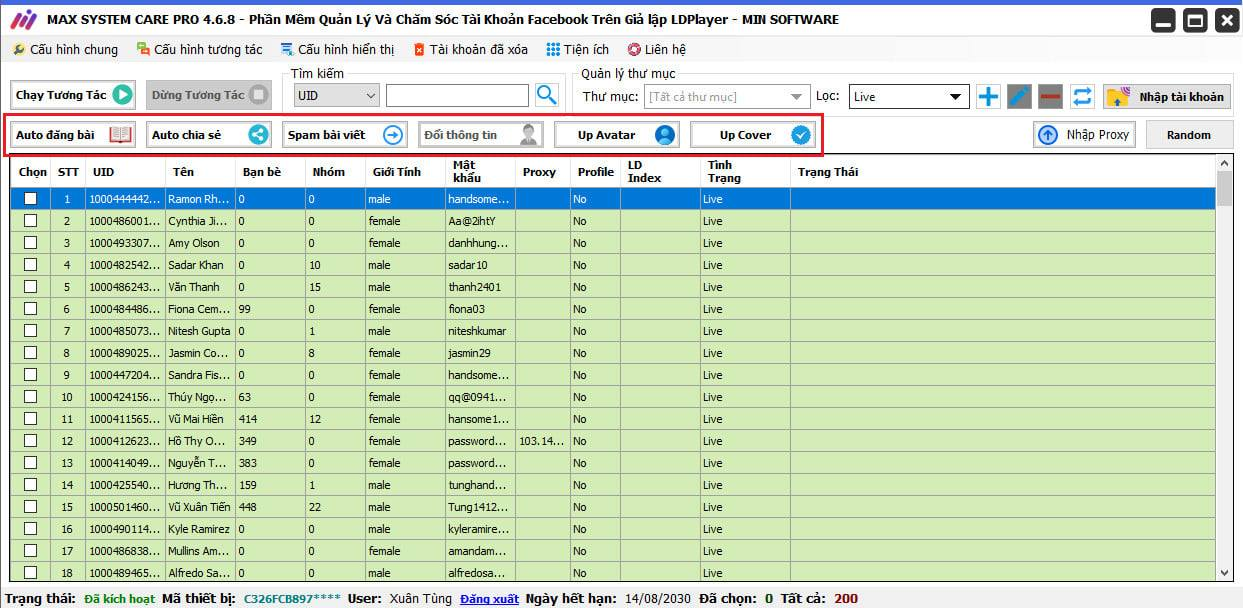The height and width of the screenshot is (608, 1243).
Task: Open Cấu hình tương tác menu
Action: point(199,49)
